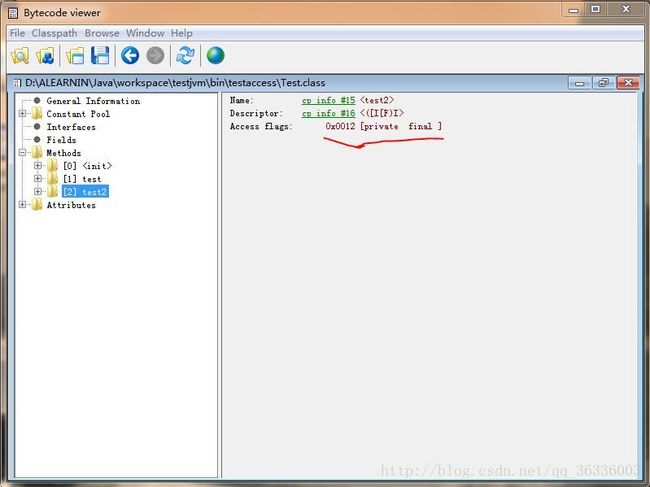
Task: Click the Bytecode viewer title bar icon
Action: 13,13
